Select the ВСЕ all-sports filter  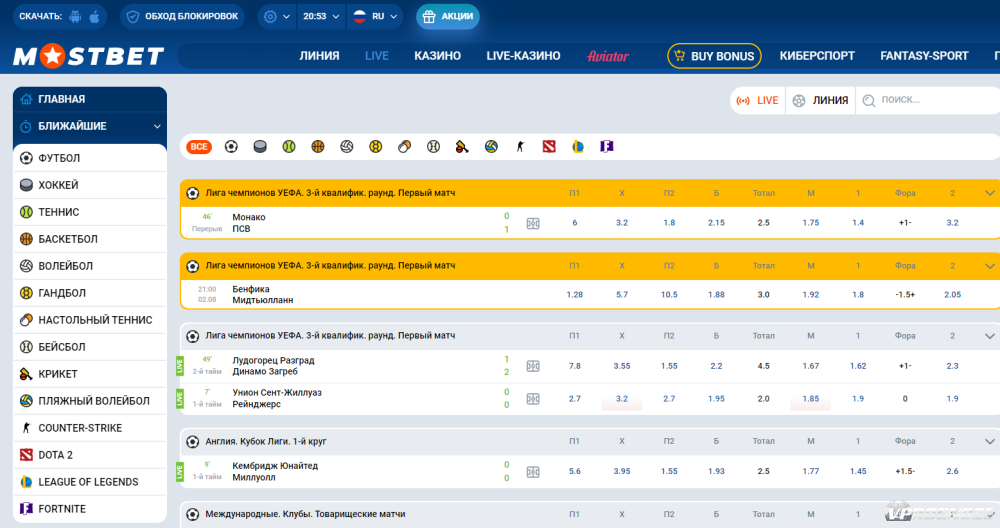tap(199, 146)
